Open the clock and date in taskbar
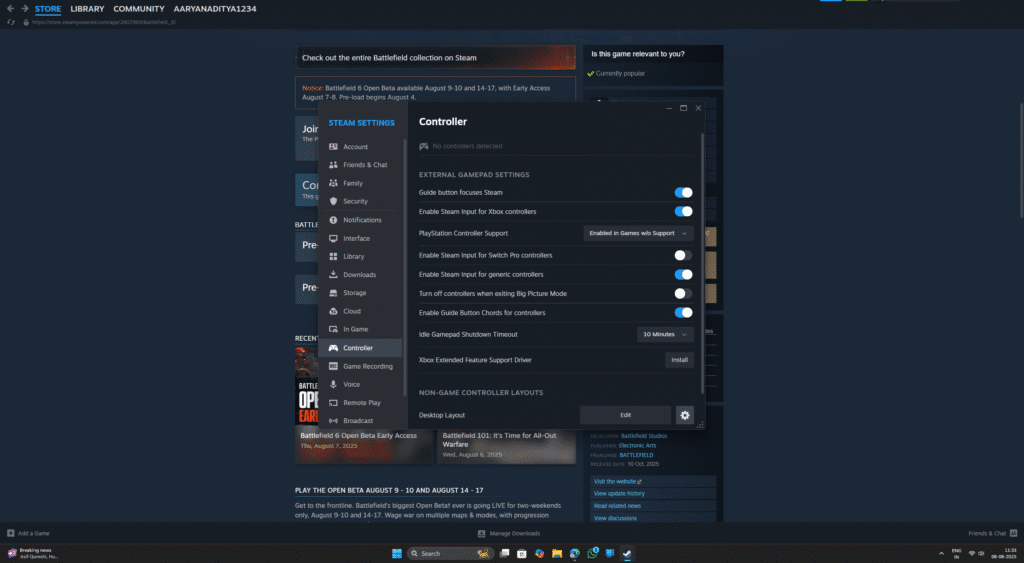The height and width of the screenshot is (563, 1024). pos(1003,553)
